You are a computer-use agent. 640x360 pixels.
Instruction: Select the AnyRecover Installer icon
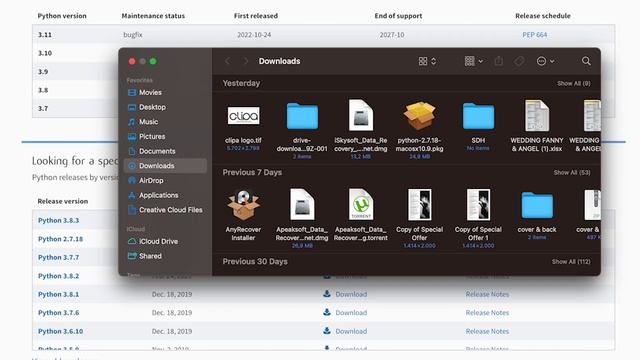point(243,205)
